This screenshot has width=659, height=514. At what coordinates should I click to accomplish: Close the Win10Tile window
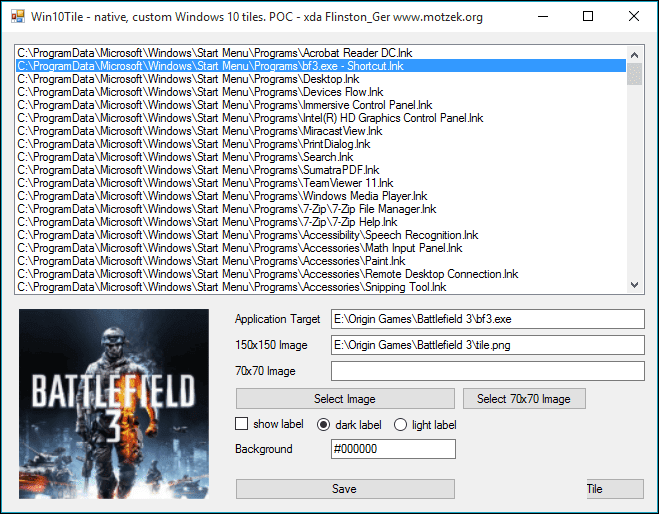[x=634, y=16]
